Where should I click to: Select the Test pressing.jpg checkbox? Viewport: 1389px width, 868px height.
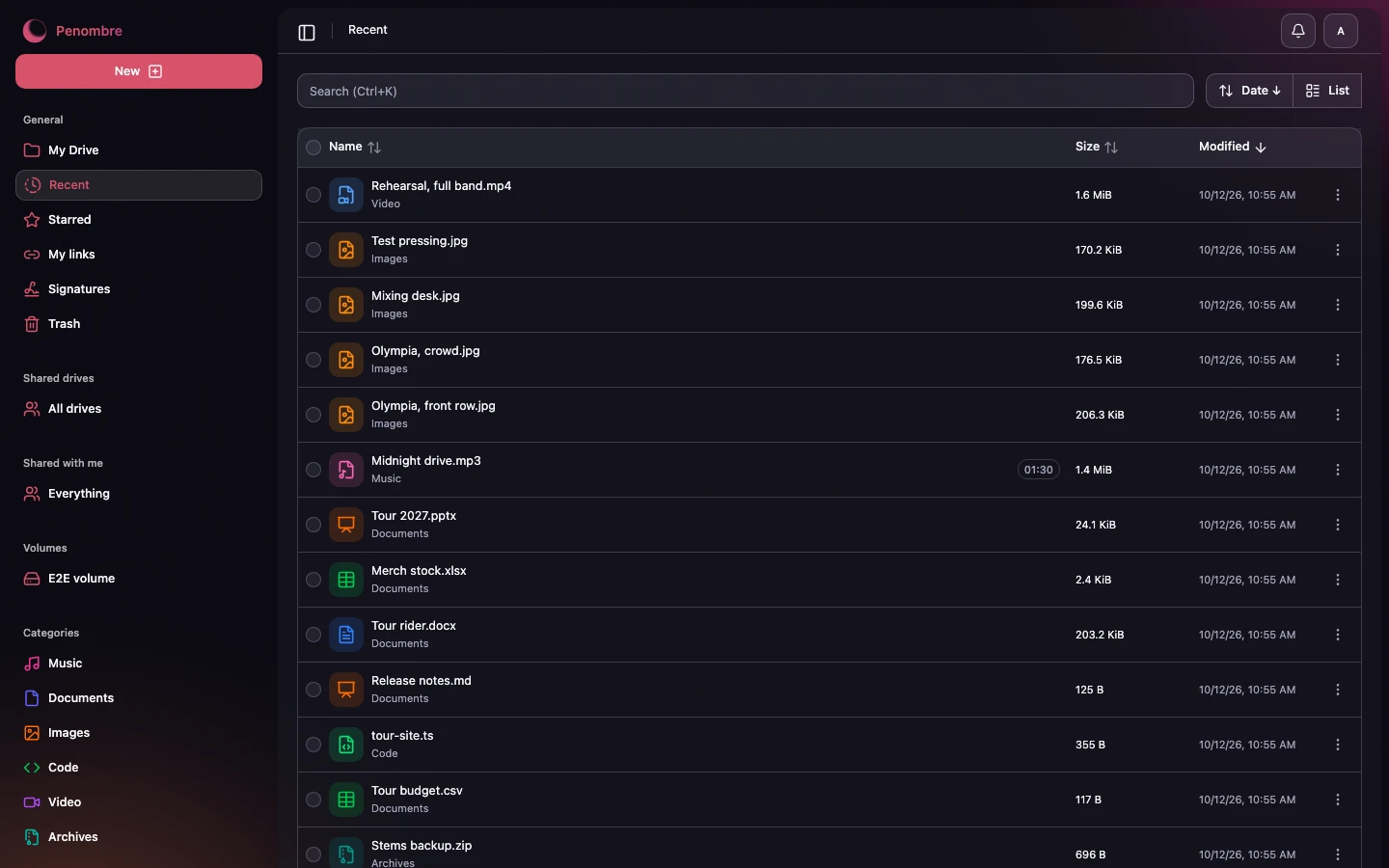[x=313, y=250]
